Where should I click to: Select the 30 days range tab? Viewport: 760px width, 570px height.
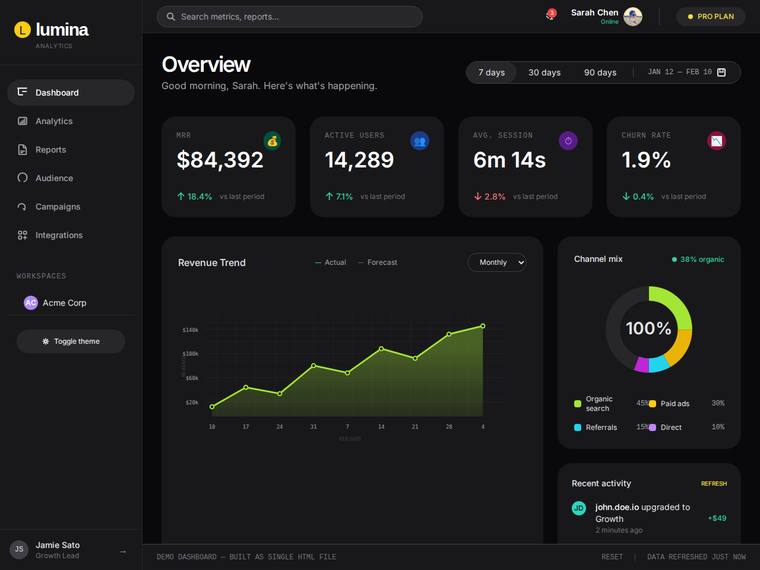544,72
